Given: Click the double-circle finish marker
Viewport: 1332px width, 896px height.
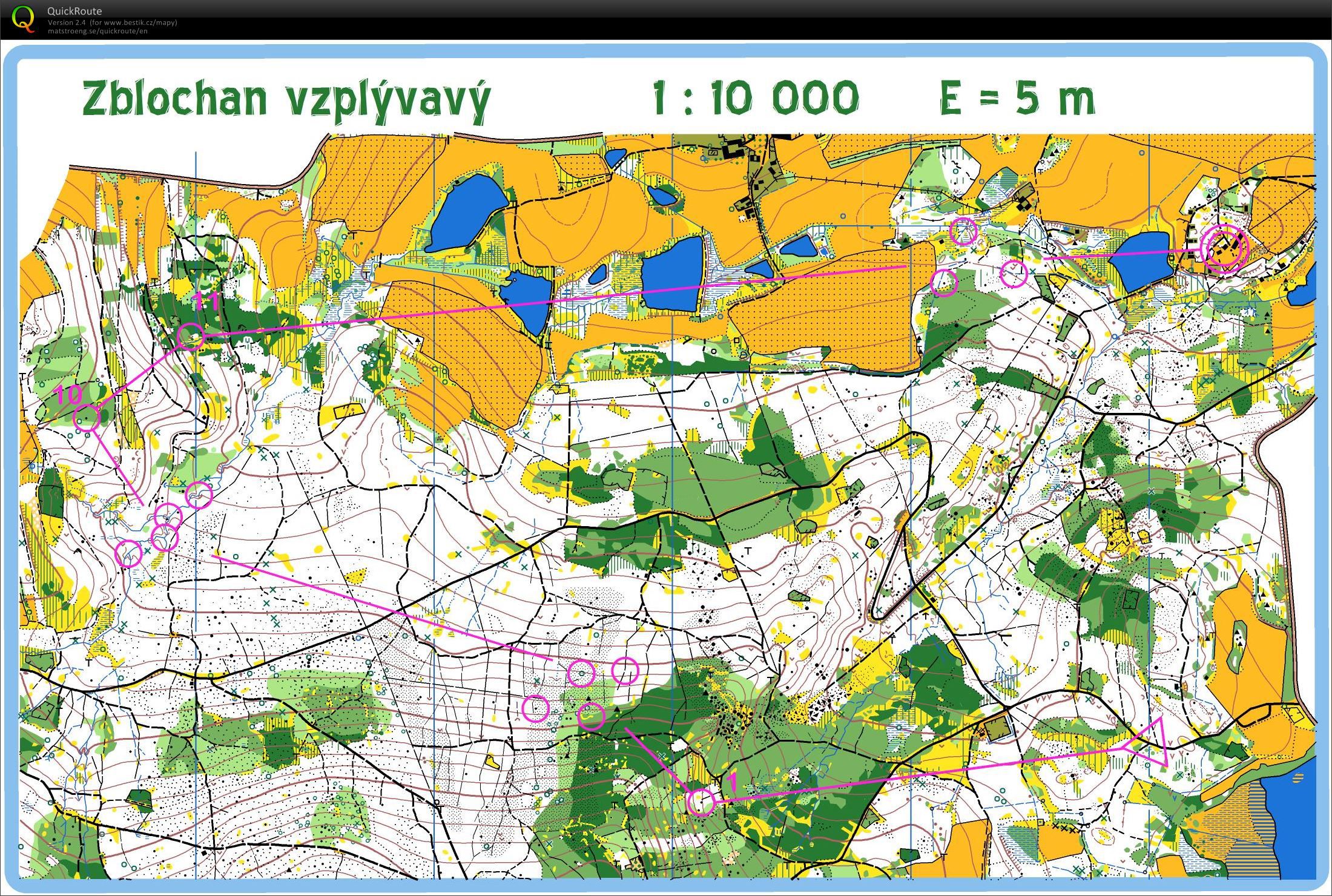Looking at the screenshot, I should point(1225,248).
